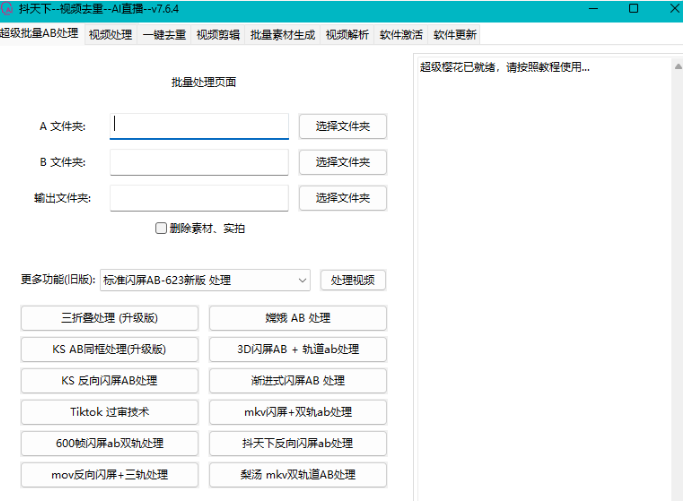Click mkv闪屏+双轨ab处理 button
Viewport: 683px width, 501px height.
coord(298,412)
